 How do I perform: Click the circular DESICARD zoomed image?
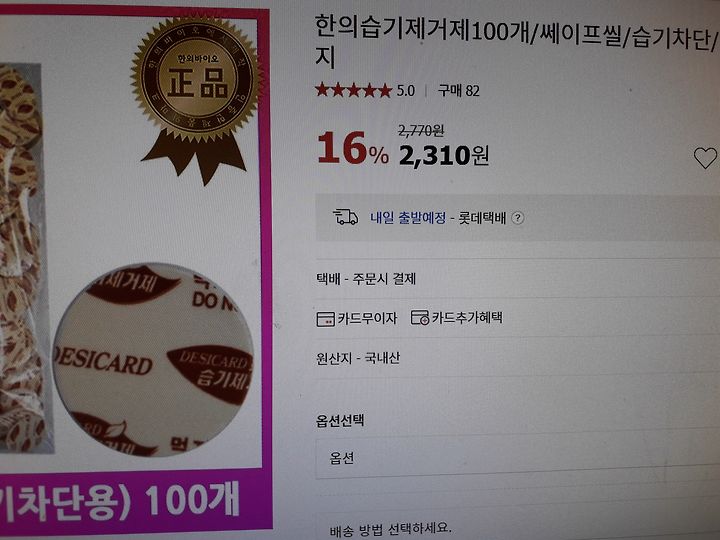(153, 360)
